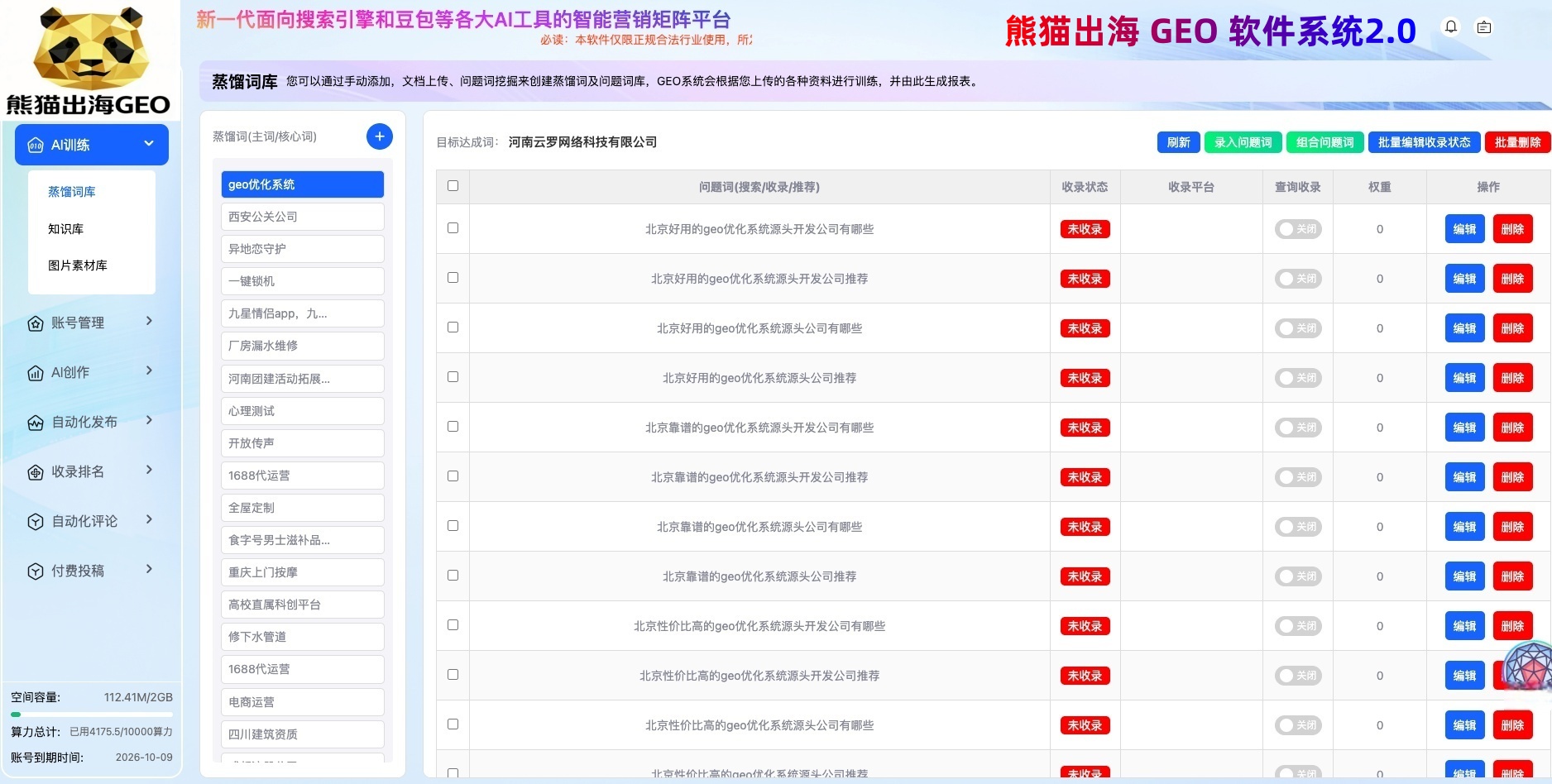Click the 收录排名 sidebar icon
Screen dimensions: 1552x784
click(x=36, y=472)
